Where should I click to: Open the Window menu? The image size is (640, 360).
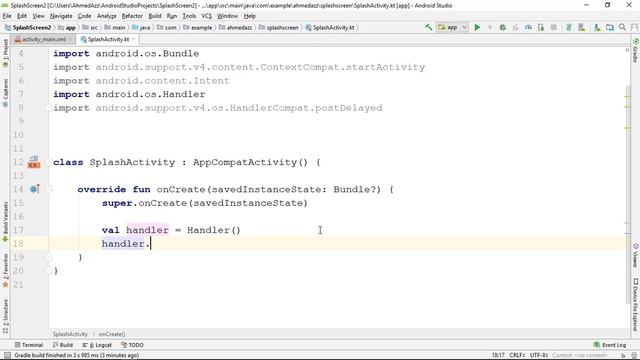(227, 16)
